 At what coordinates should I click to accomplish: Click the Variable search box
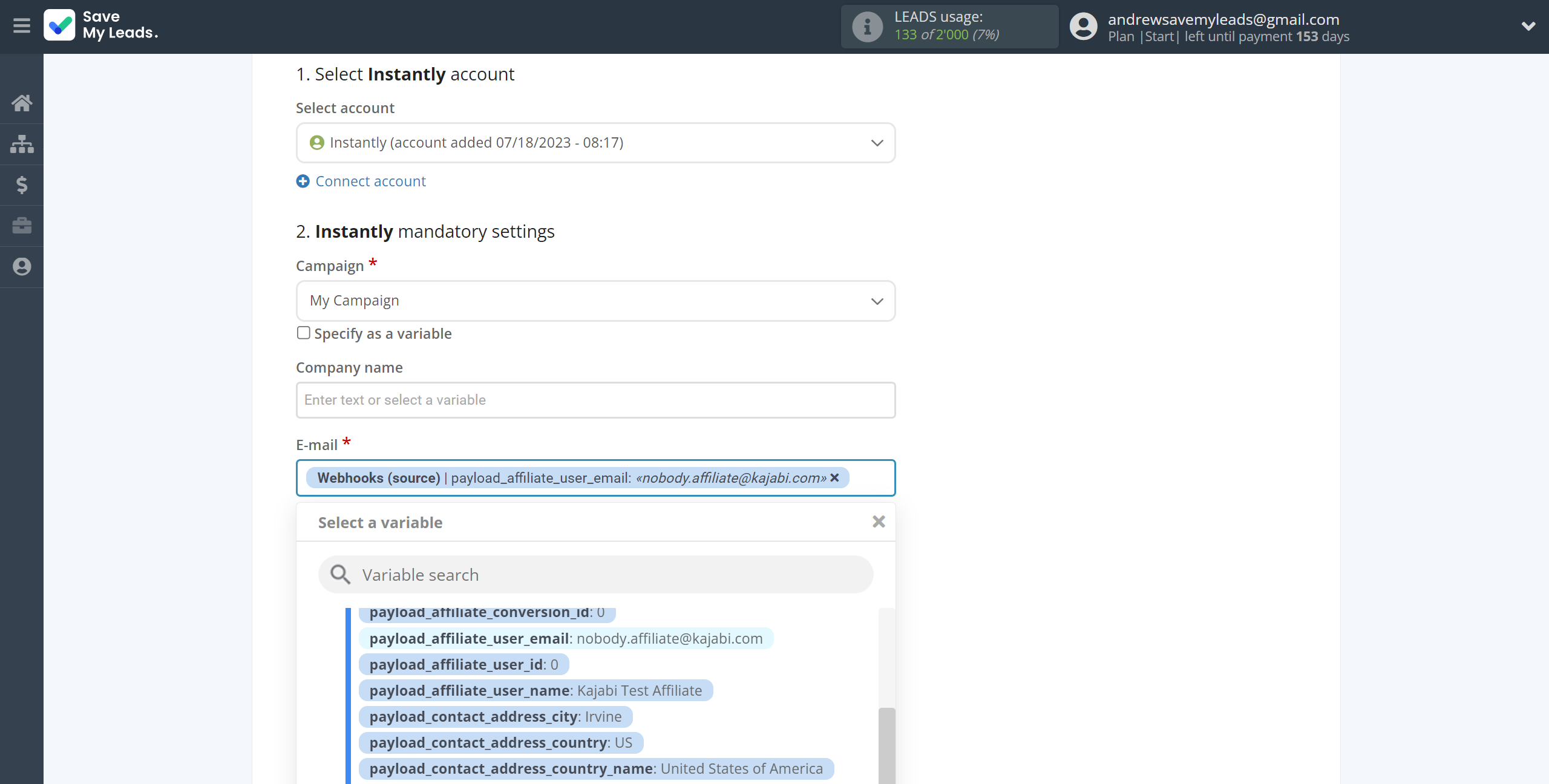[595, 575]
